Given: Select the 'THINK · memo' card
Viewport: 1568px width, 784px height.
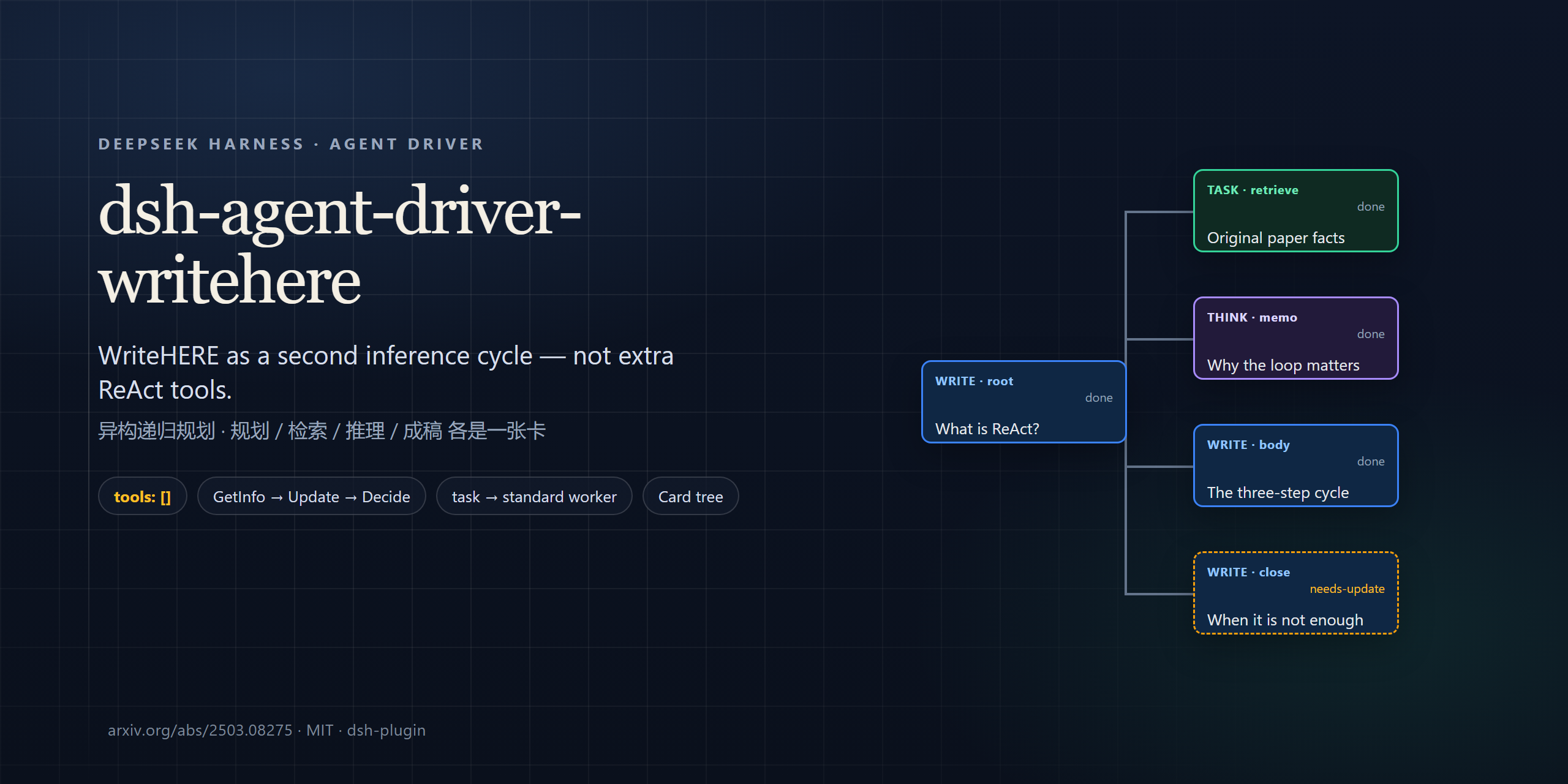Looking at the screenshot, I should [1295, 338].
